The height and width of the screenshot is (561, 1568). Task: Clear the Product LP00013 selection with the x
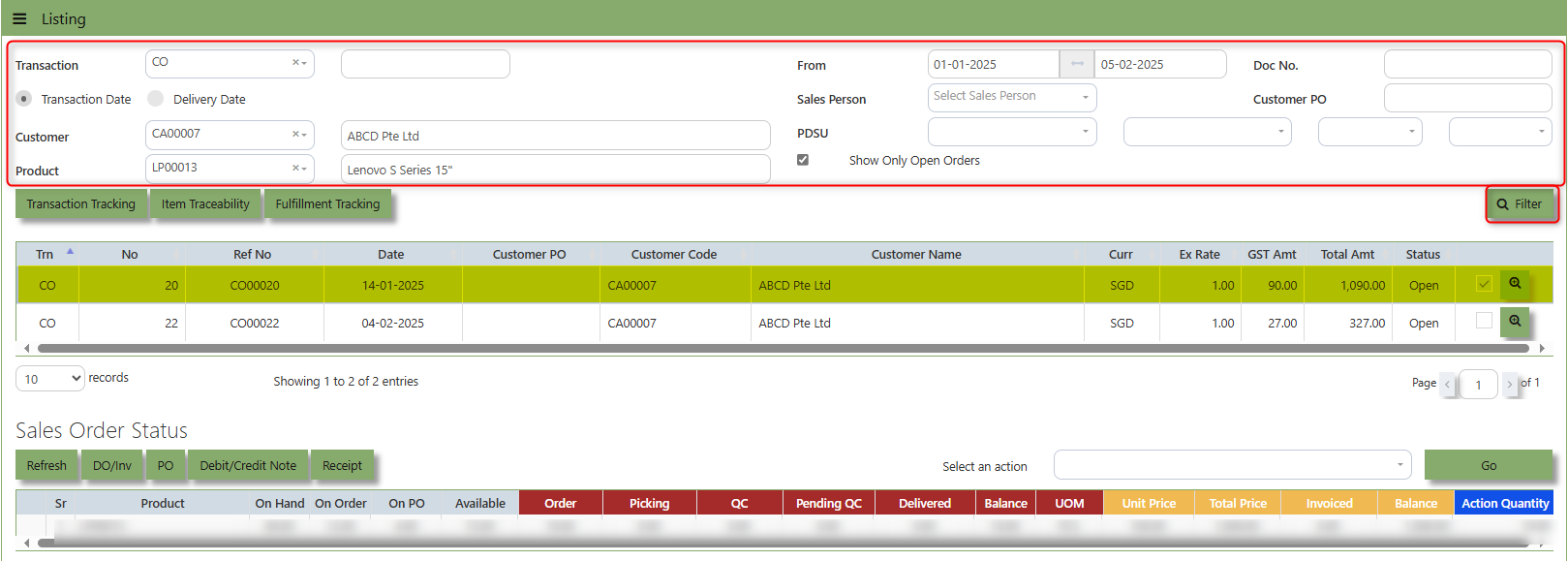pos(295,168)
